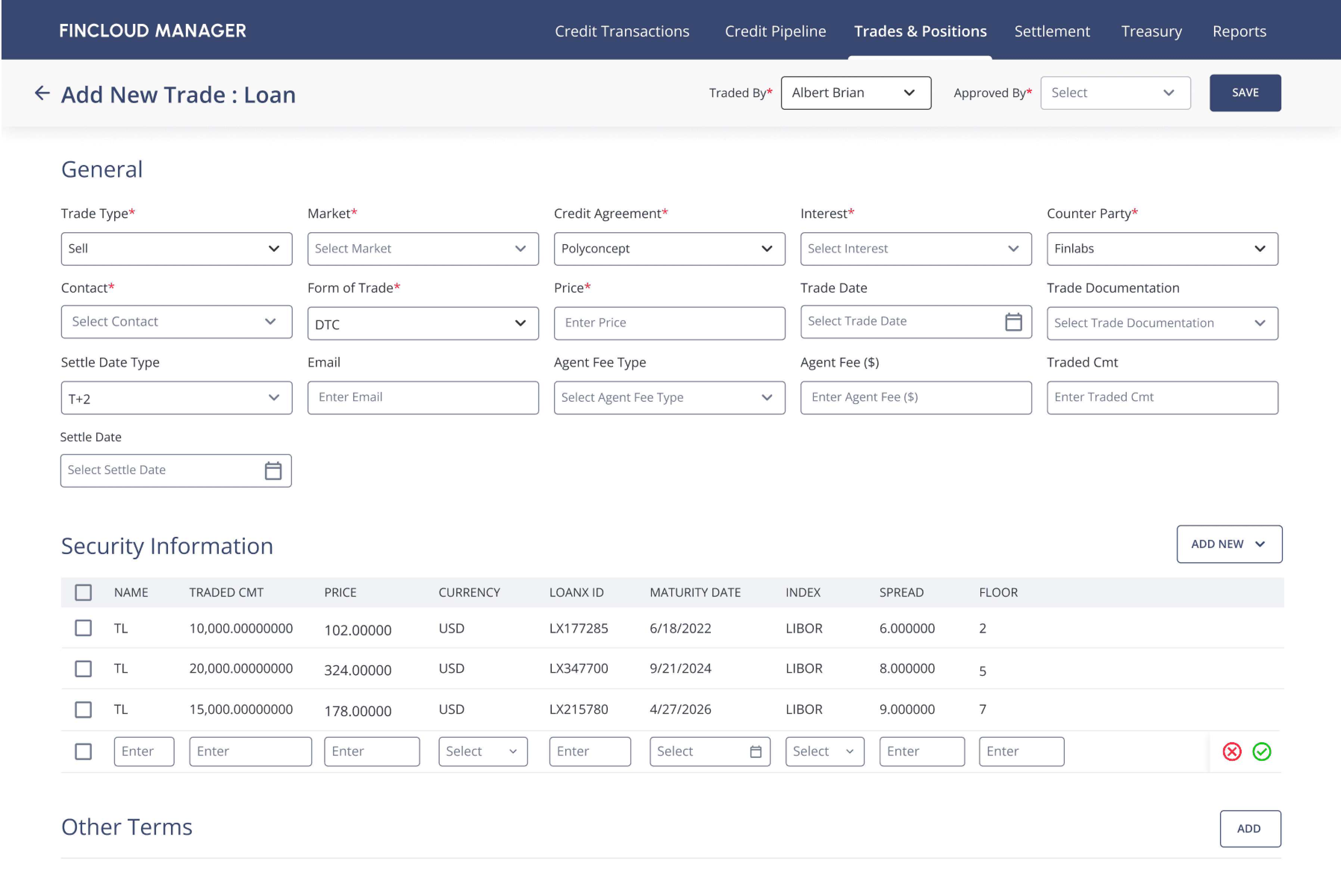Open the Approved By dropdown
Image resolution: width=1341 pixels, height=896 pixels.
point(1115,93)
